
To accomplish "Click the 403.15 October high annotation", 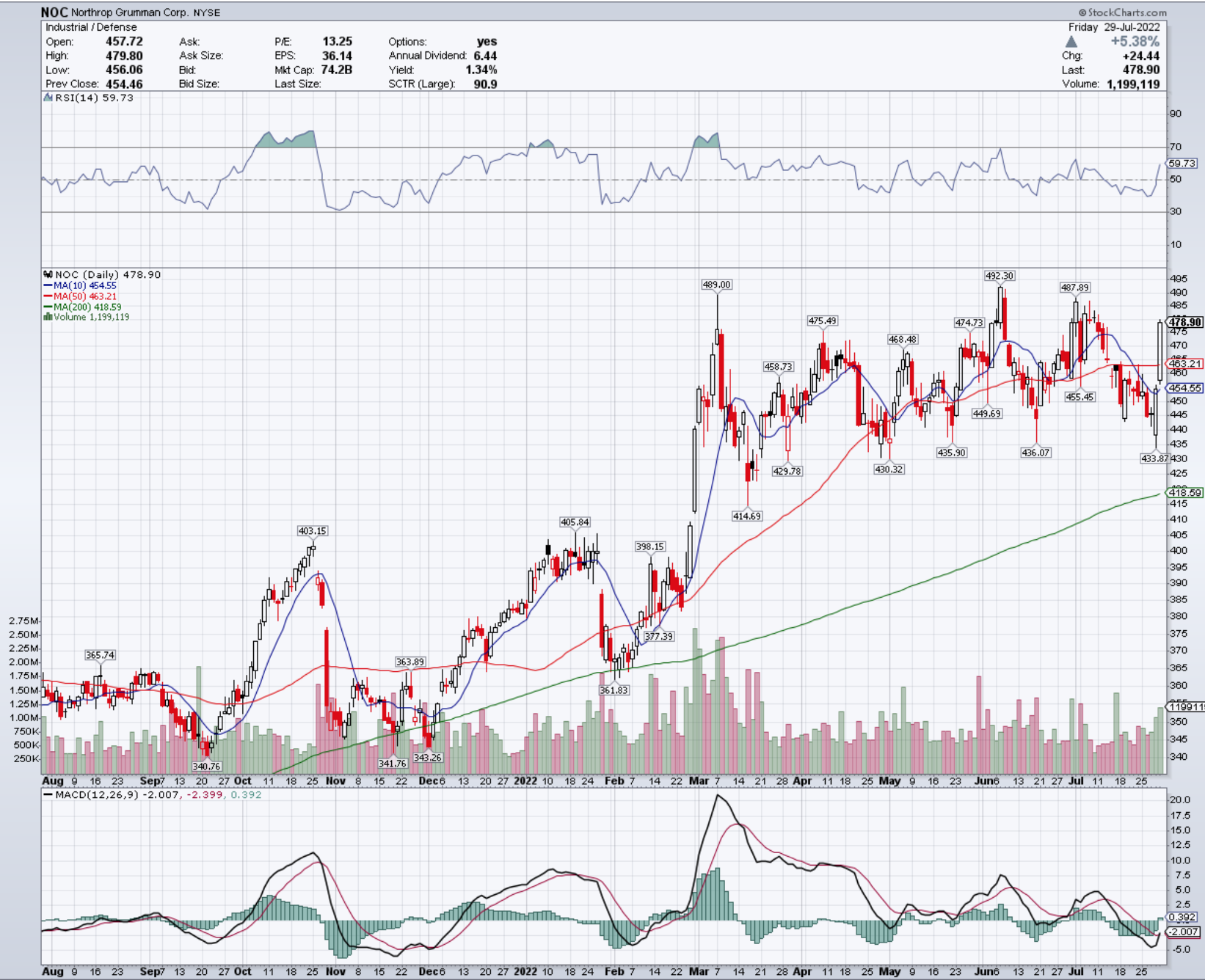I will (312, 531).
